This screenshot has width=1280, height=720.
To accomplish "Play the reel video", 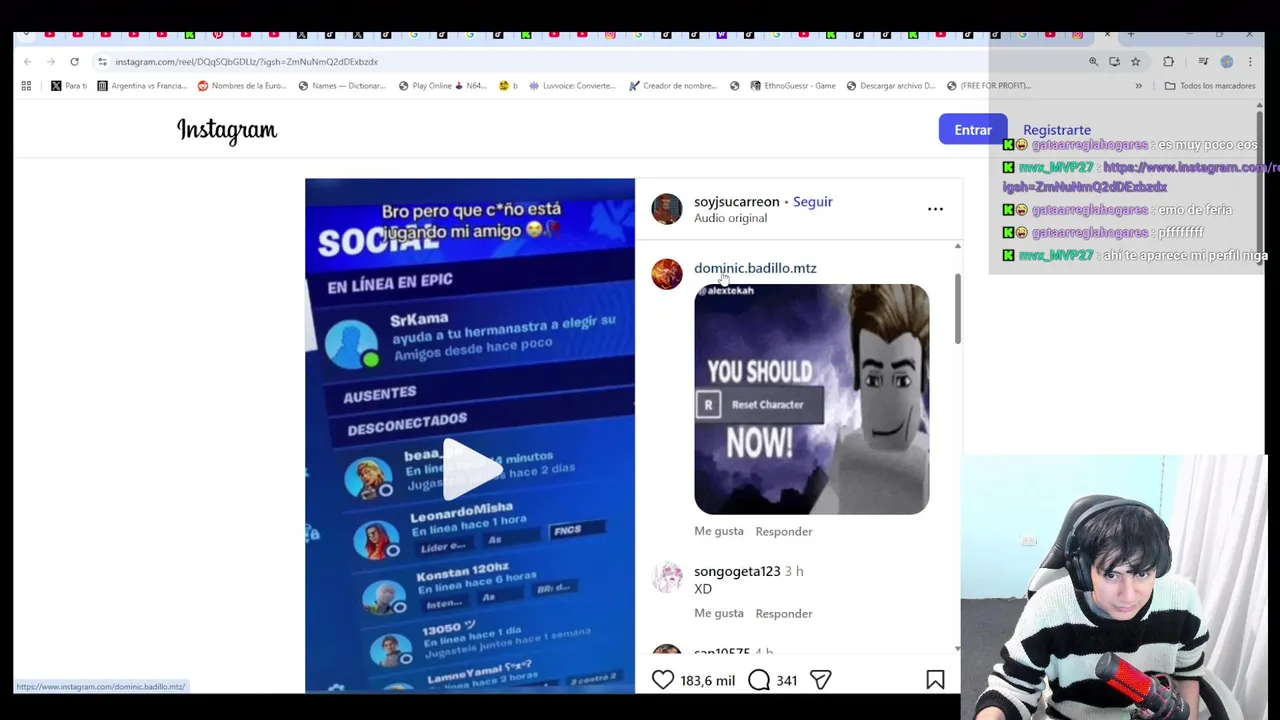I will tap(473, 467).
